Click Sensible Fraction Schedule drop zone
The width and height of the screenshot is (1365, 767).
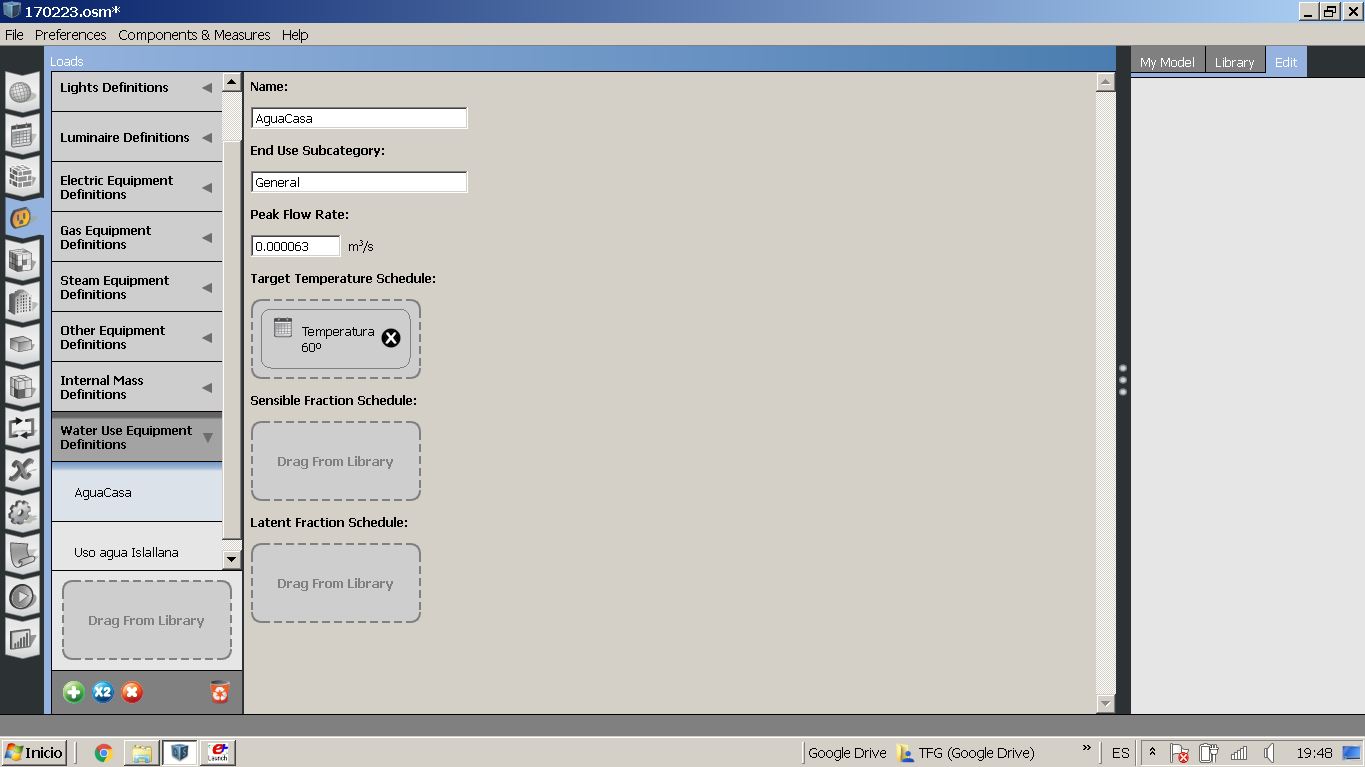pyautogui.click(x=335, y=461)
